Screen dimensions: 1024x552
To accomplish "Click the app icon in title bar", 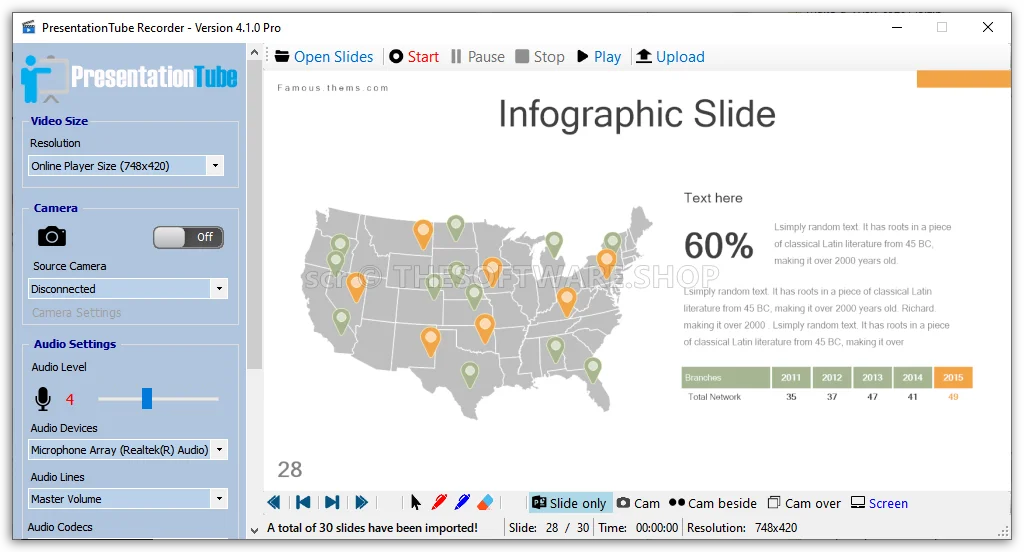I will coord(28,27).
